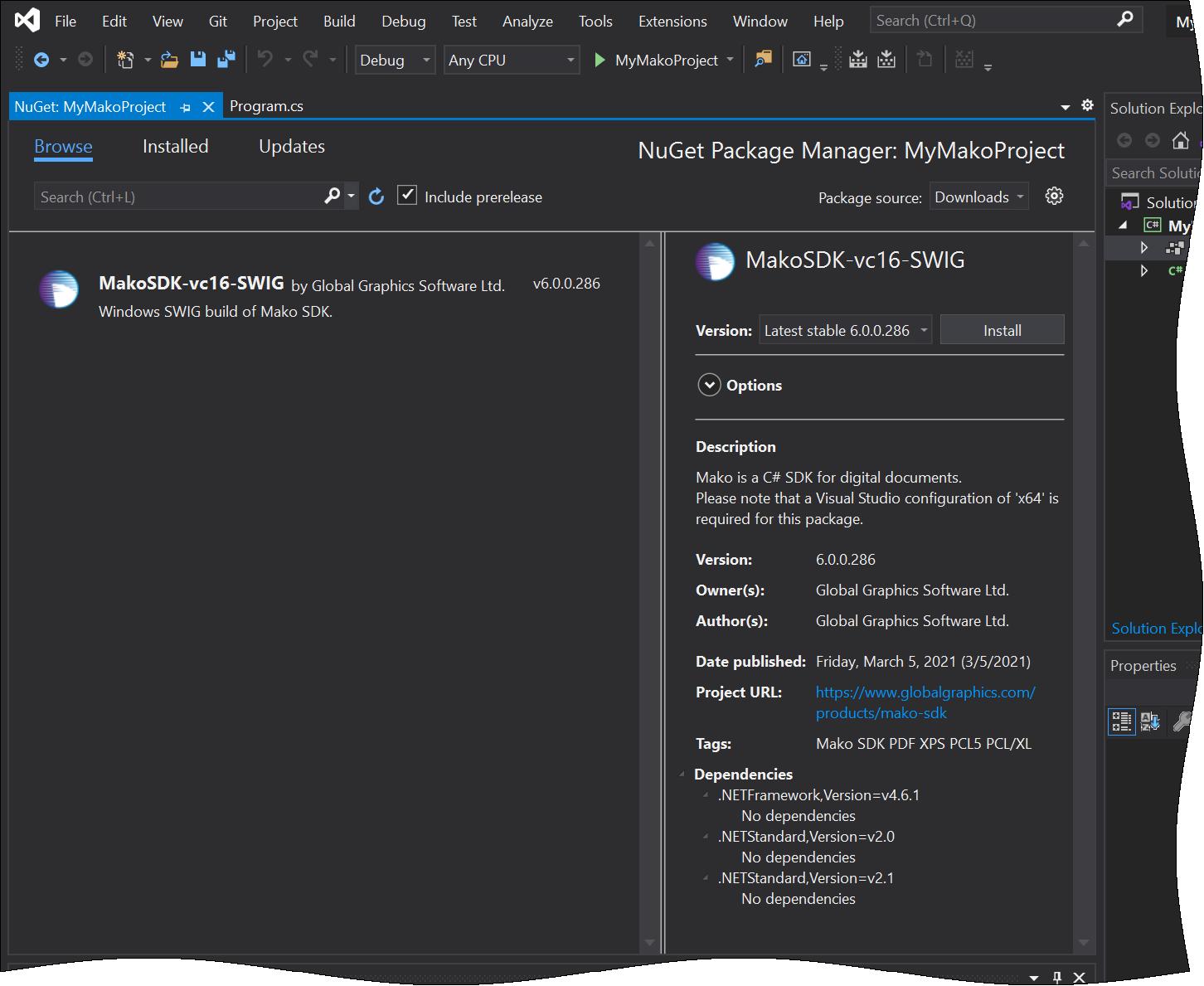The width and height of the screenshot is (1204, 986).
Task: Open NuGet package source settings gear
Action: point(1054,197)
